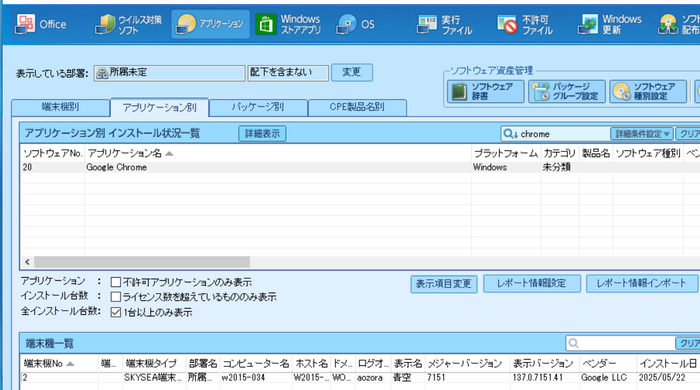This screenshot has width=700, height=390.
Task: Open the OS view
Action: [356, 24]
